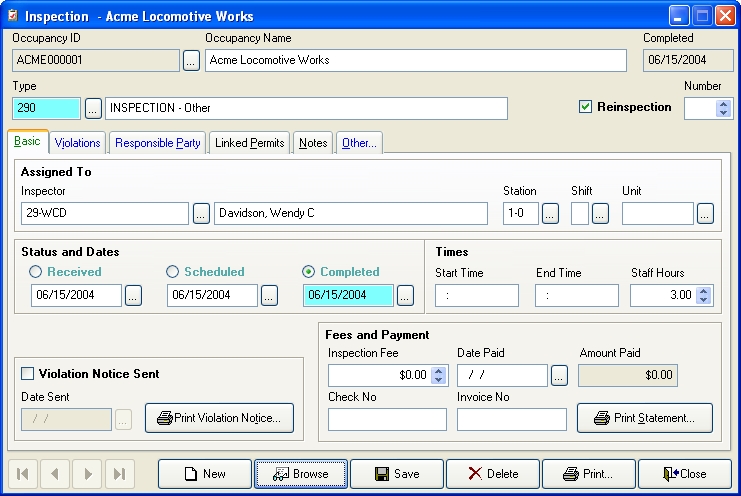The width and height of the screenshot is (741, 496).
Task: Open the Other... tab
Action: click(x=359, y=143)
